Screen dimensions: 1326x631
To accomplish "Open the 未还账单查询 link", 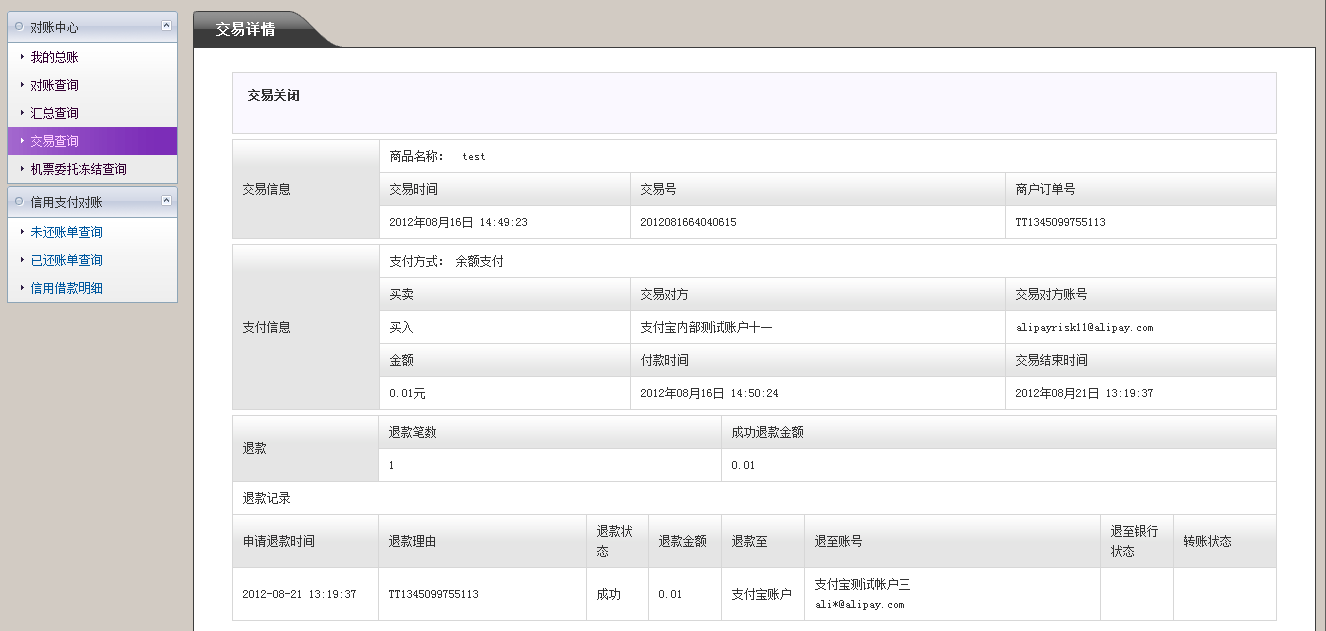I will point(66,232).
